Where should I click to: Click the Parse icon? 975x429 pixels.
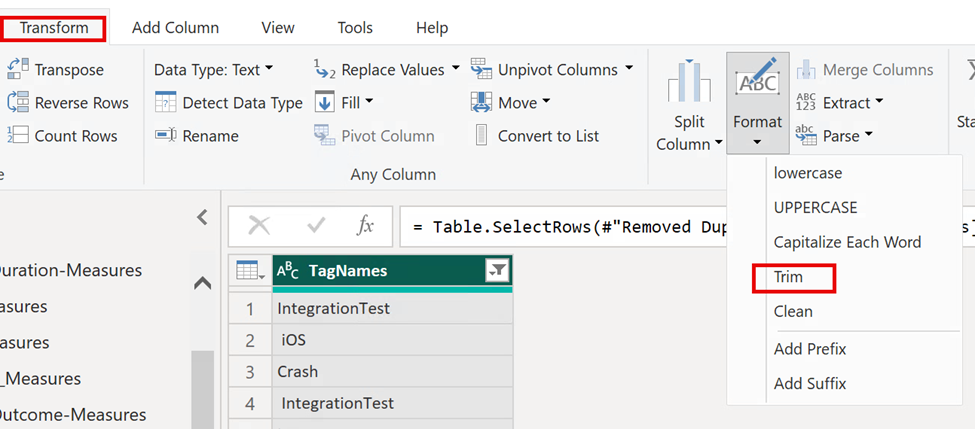click(806, 135)
